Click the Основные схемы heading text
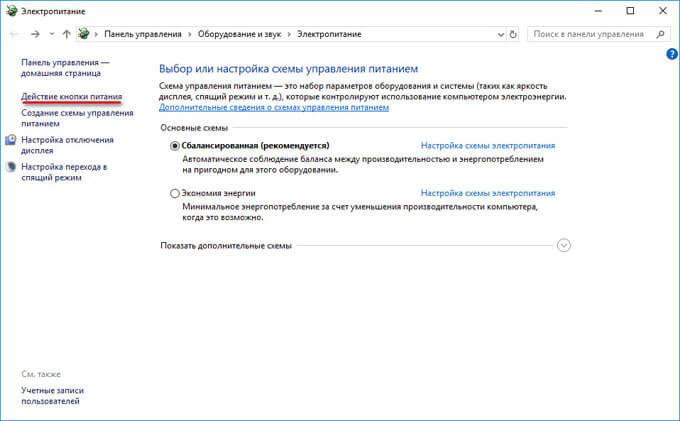 tap(194, 127)
